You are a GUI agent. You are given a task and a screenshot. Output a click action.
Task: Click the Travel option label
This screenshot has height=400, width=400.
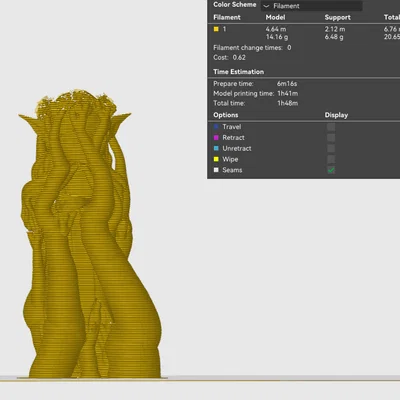pos(232,127)
